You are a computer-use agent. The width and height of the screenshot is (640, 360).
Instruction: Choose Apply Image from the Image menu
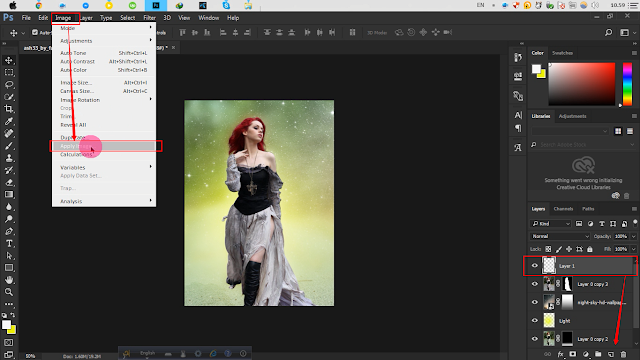pos(104,146)
